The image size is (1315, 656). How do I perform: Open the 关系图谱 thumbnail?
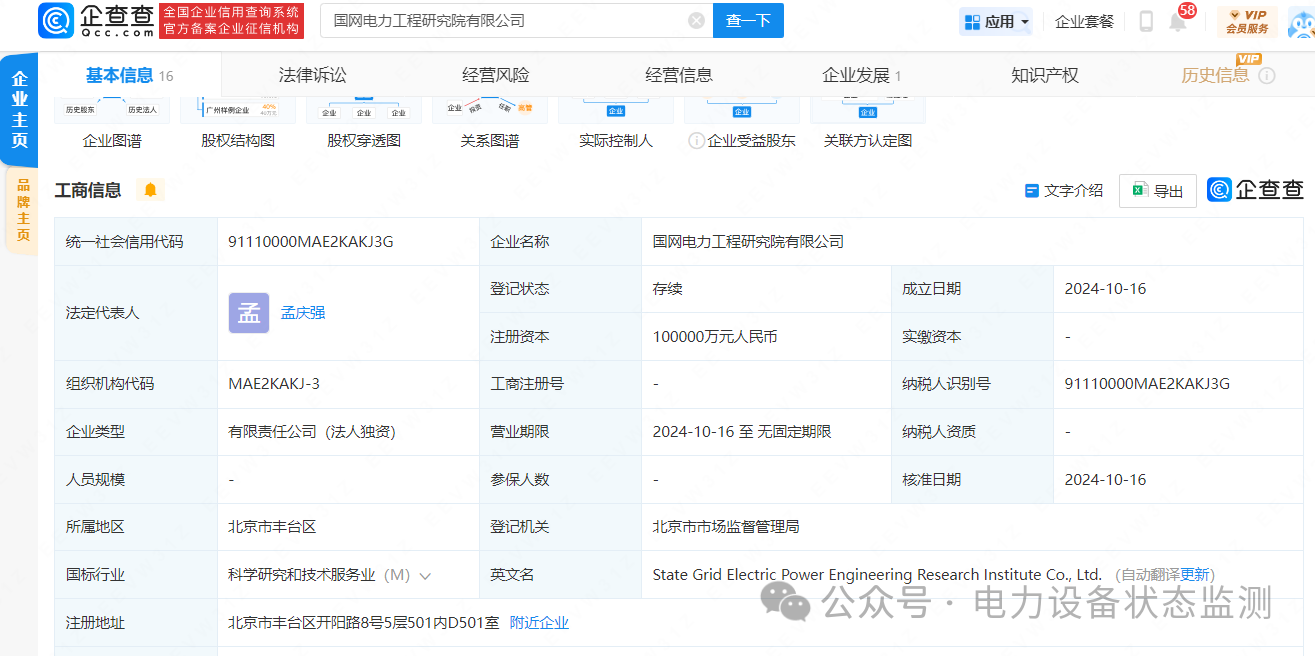(490, 124)
